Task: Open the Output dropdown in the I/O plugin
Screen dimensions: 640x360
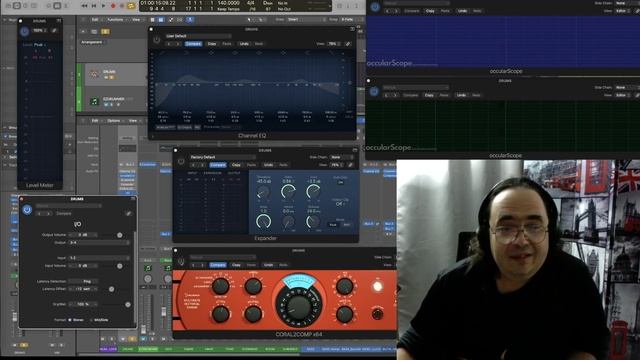Action: (x=99, y=242)
